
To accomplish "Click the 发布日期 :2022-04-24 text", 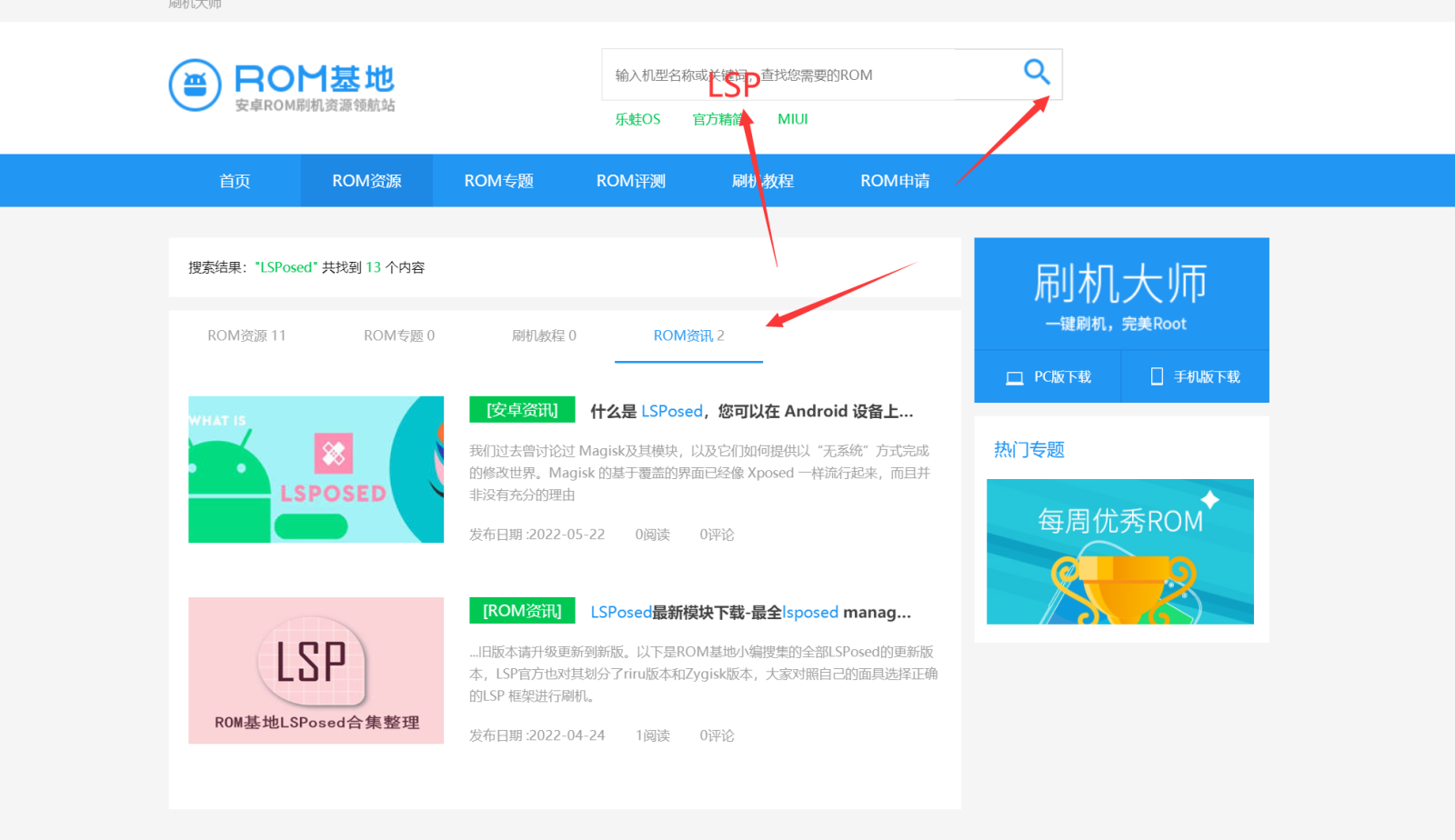I will click(x=537, y=735).
